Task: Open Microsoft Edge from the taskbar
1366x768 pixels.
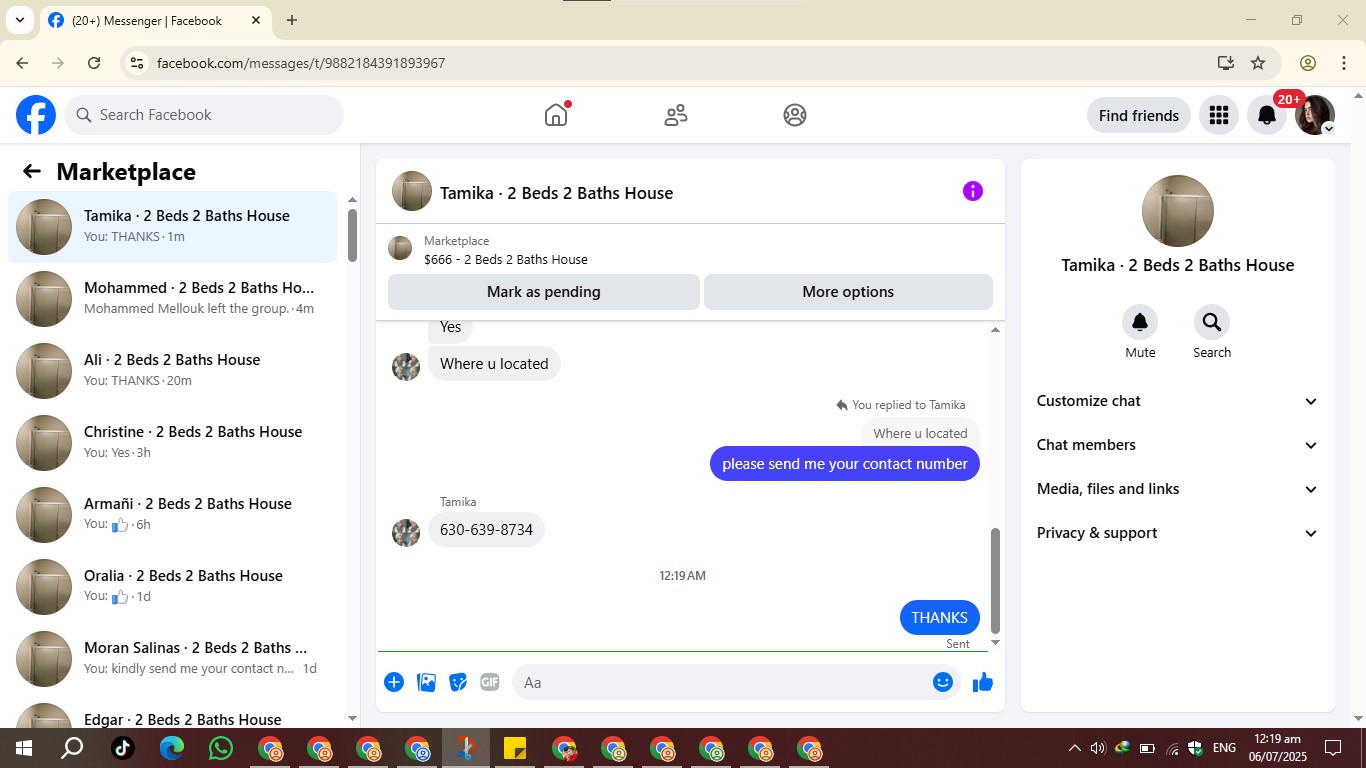Action: pos(172,748)
